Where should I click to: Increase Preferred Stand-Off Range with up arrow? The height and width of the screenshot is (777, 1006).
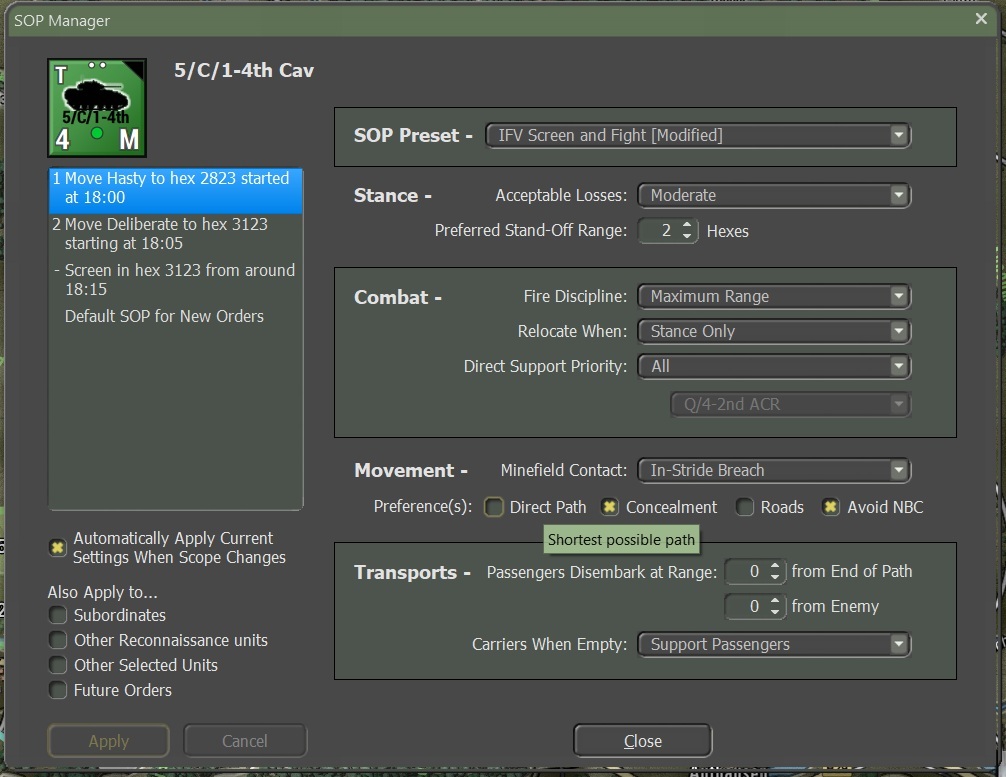tap(687, 225)
